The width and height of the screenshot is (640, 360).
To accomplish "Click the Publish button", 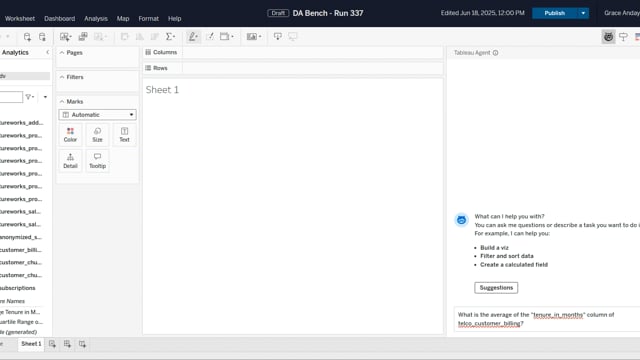I will 555,13.
